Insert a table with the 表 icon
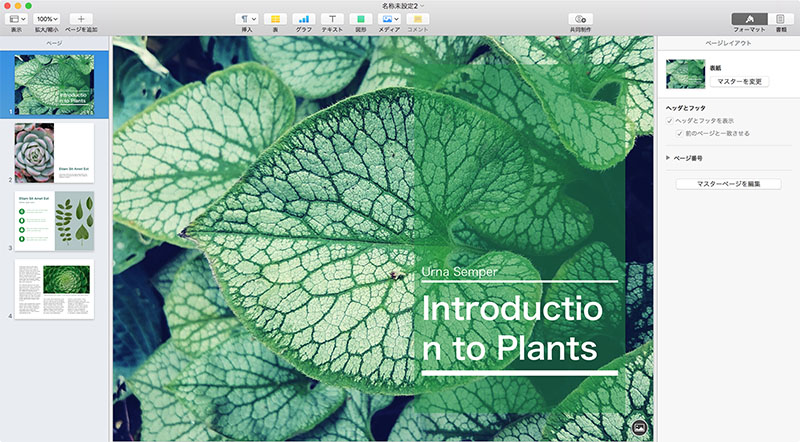Screen dimensions: 800x442 (x=275, y=19)
